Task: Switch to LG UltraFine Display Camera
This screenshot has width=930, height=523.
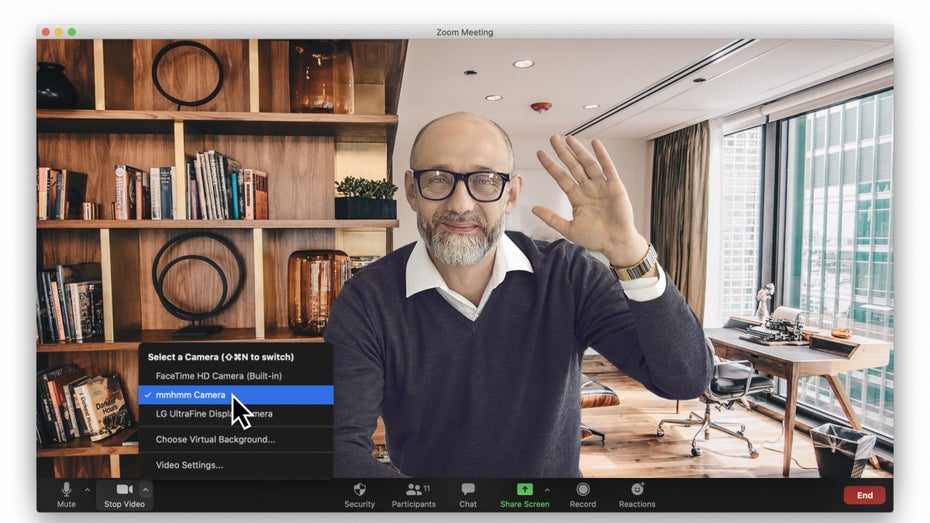Action: [x=214, y=414]
